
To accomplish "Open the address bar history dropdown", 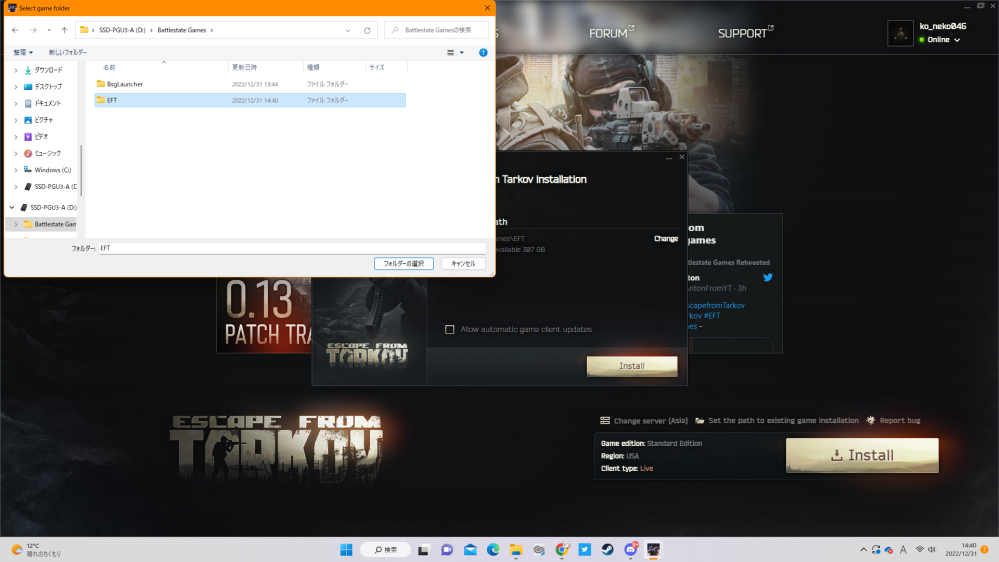I will pyautogui.click(x=349, y=30).
